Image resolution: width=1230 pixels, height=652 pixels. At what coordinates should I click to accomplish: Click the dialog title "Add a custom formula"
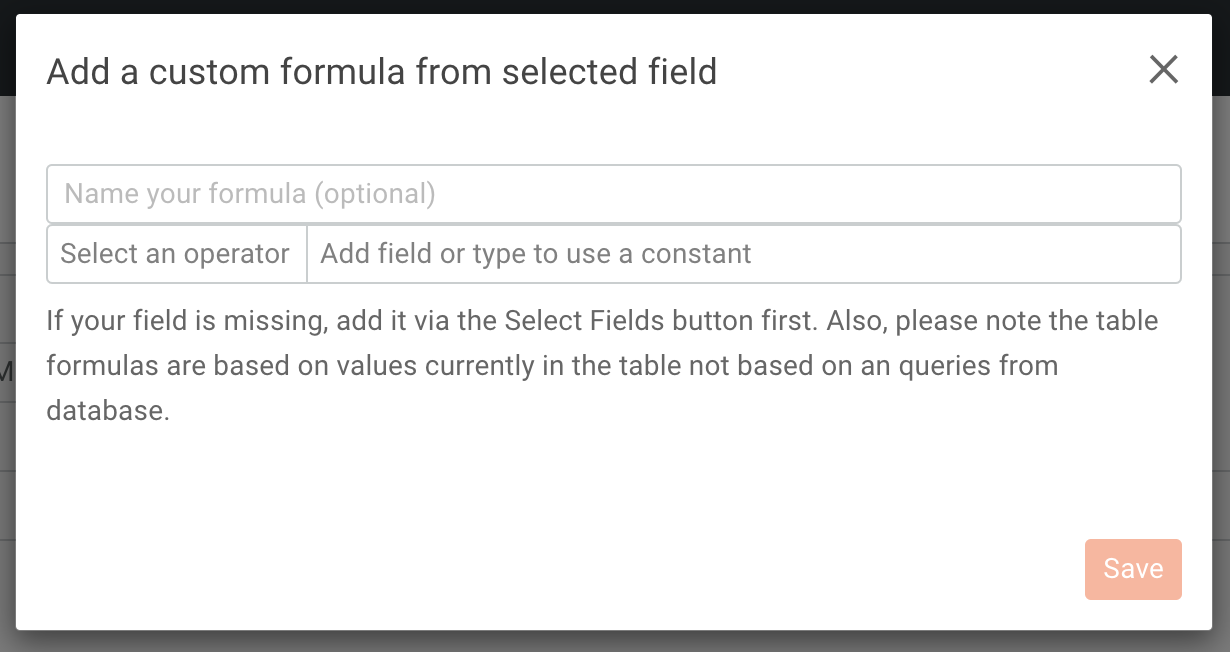click(382, 71)
